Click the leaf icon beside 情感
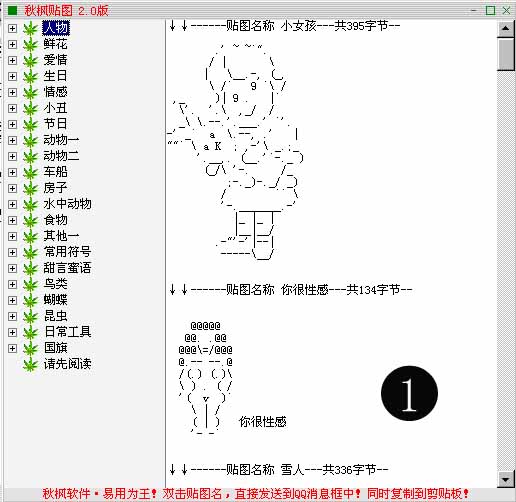This screenshot has width=516, height=502. click(30, 92)
